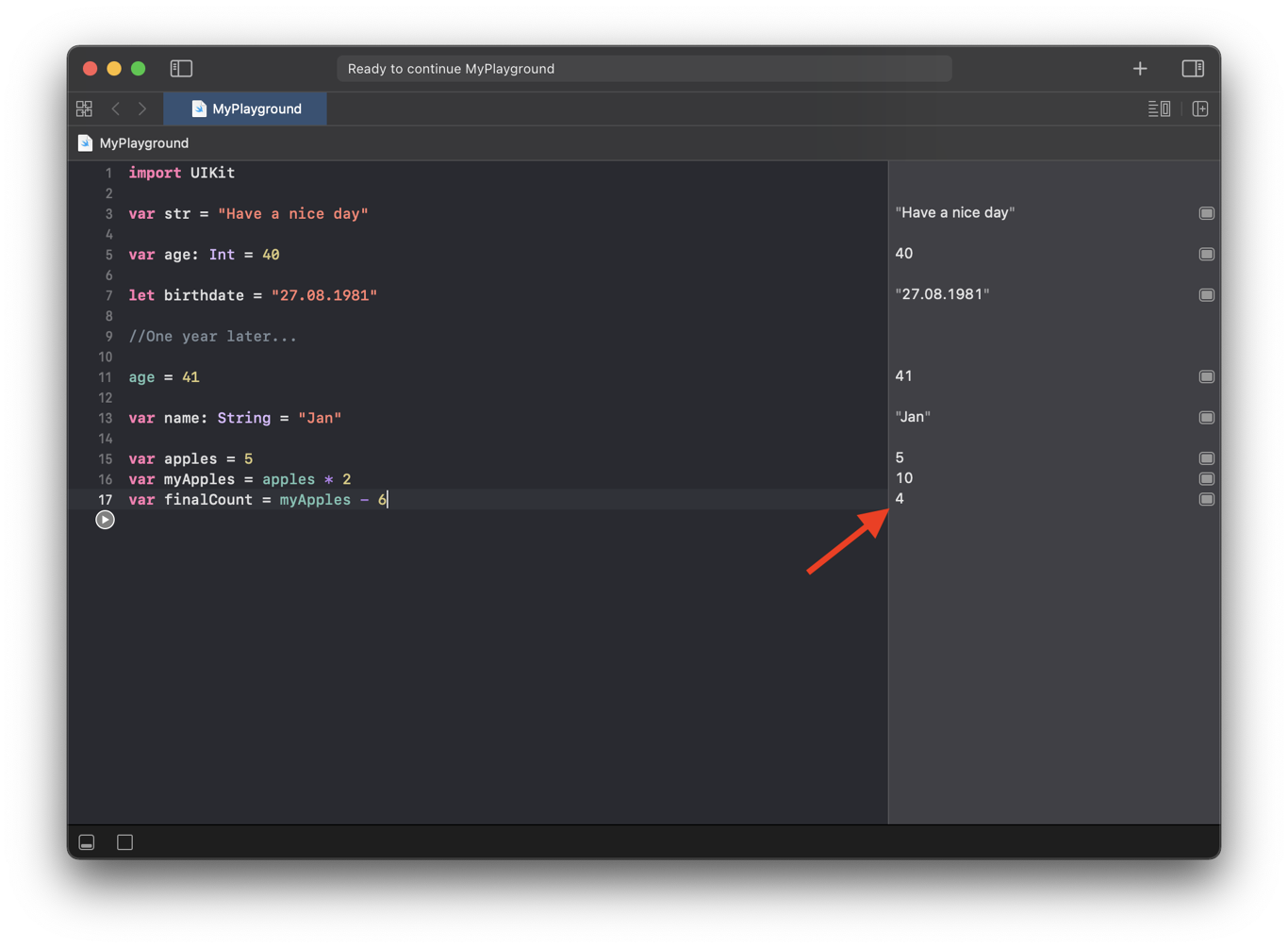Toggle the navigator sidebar icon

[181, 68]
